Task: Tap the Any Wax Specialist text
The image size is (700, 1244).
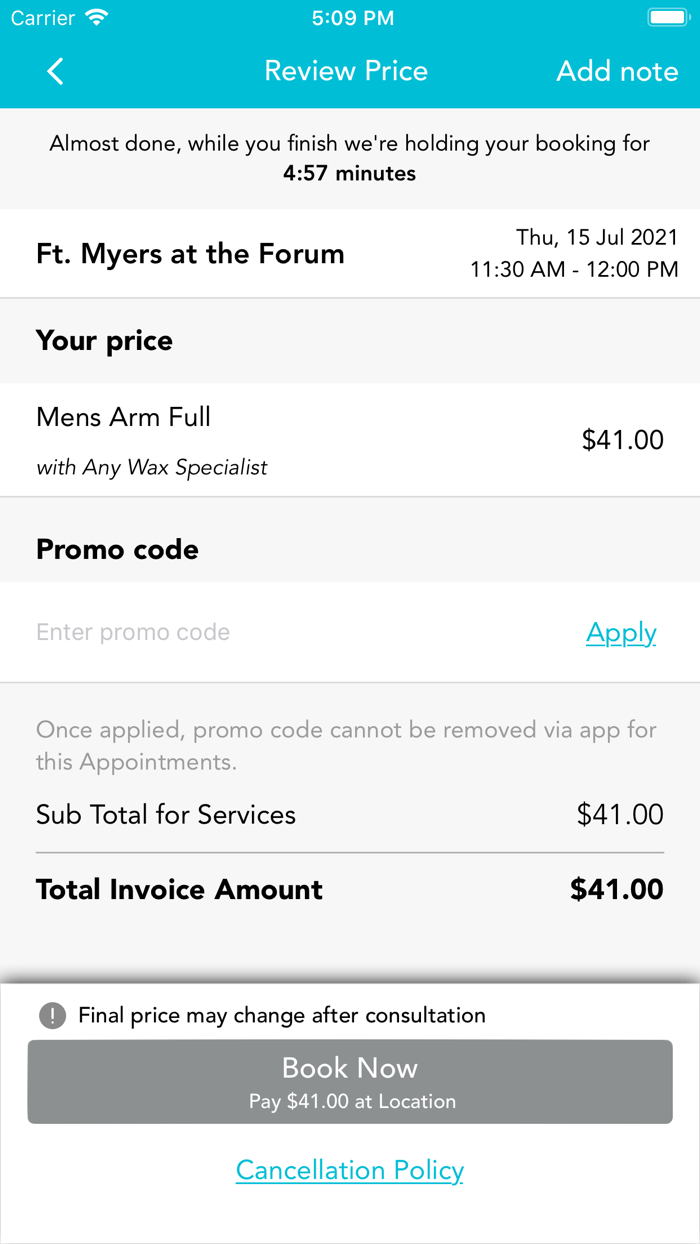Action: tap(152, 467)
